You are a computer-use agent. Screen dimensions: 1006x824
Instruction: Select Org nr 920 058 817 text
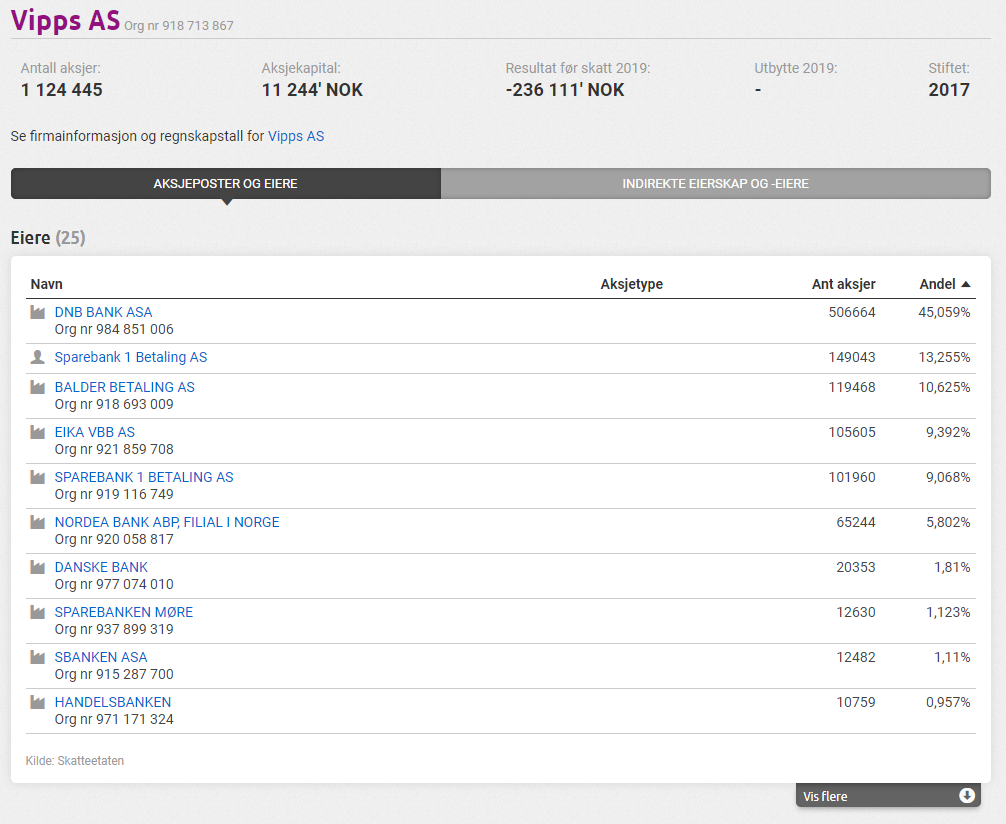(114, 539)
